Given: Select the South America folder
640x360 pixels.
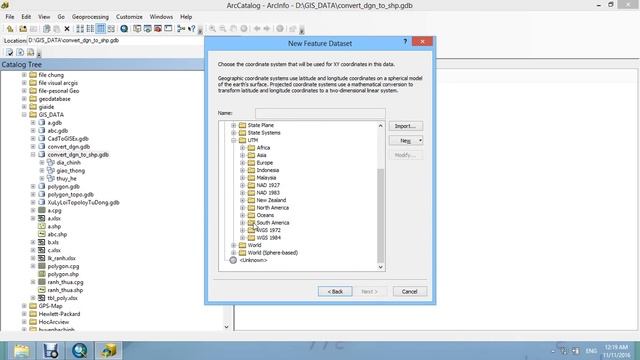Looking at the screenshot, I should pyautogui.click(x=273, y=223).
